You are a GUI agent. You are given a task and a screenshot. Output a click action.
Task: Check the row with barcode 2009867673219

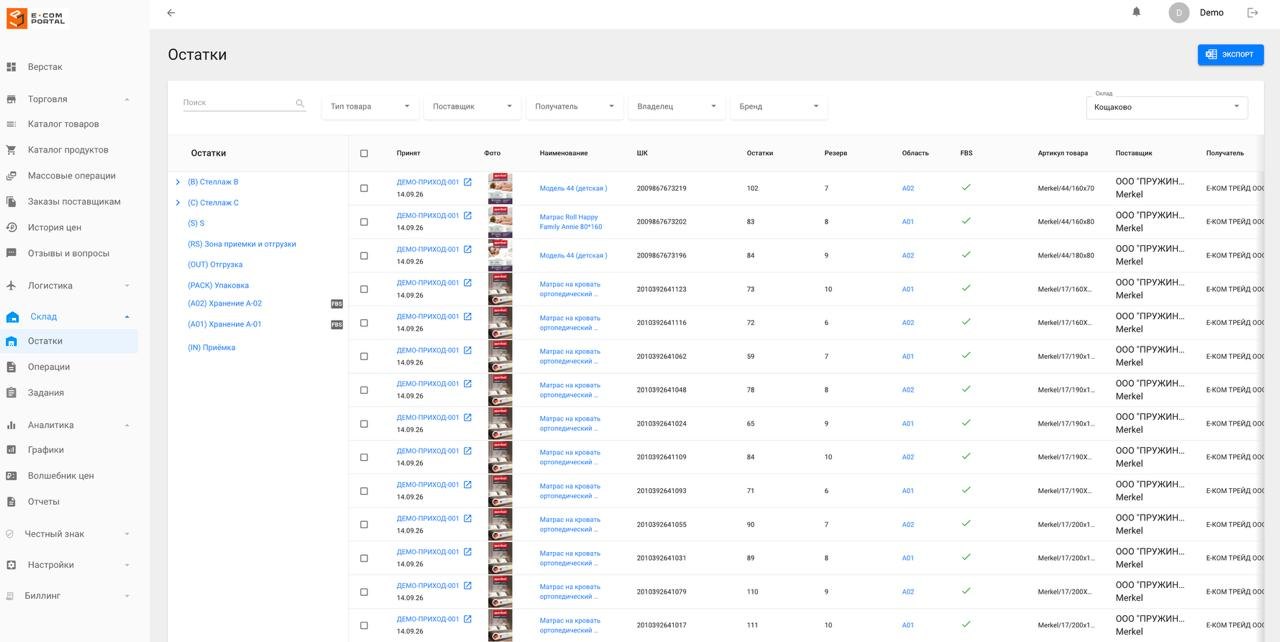(x=364, y=188)
